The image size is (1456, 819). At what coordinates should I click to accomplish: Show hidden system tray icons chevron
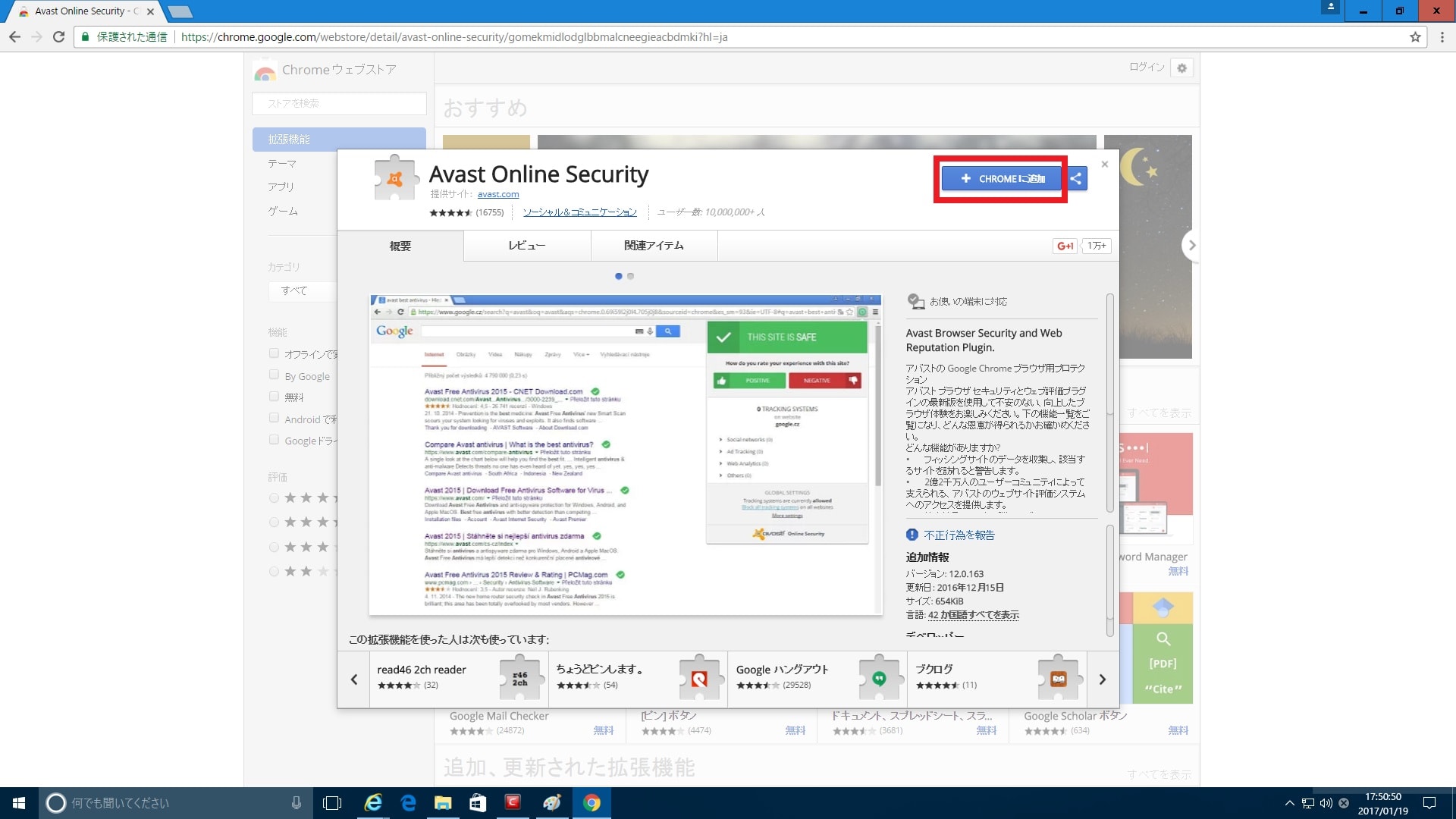[x=1289, y=802]
